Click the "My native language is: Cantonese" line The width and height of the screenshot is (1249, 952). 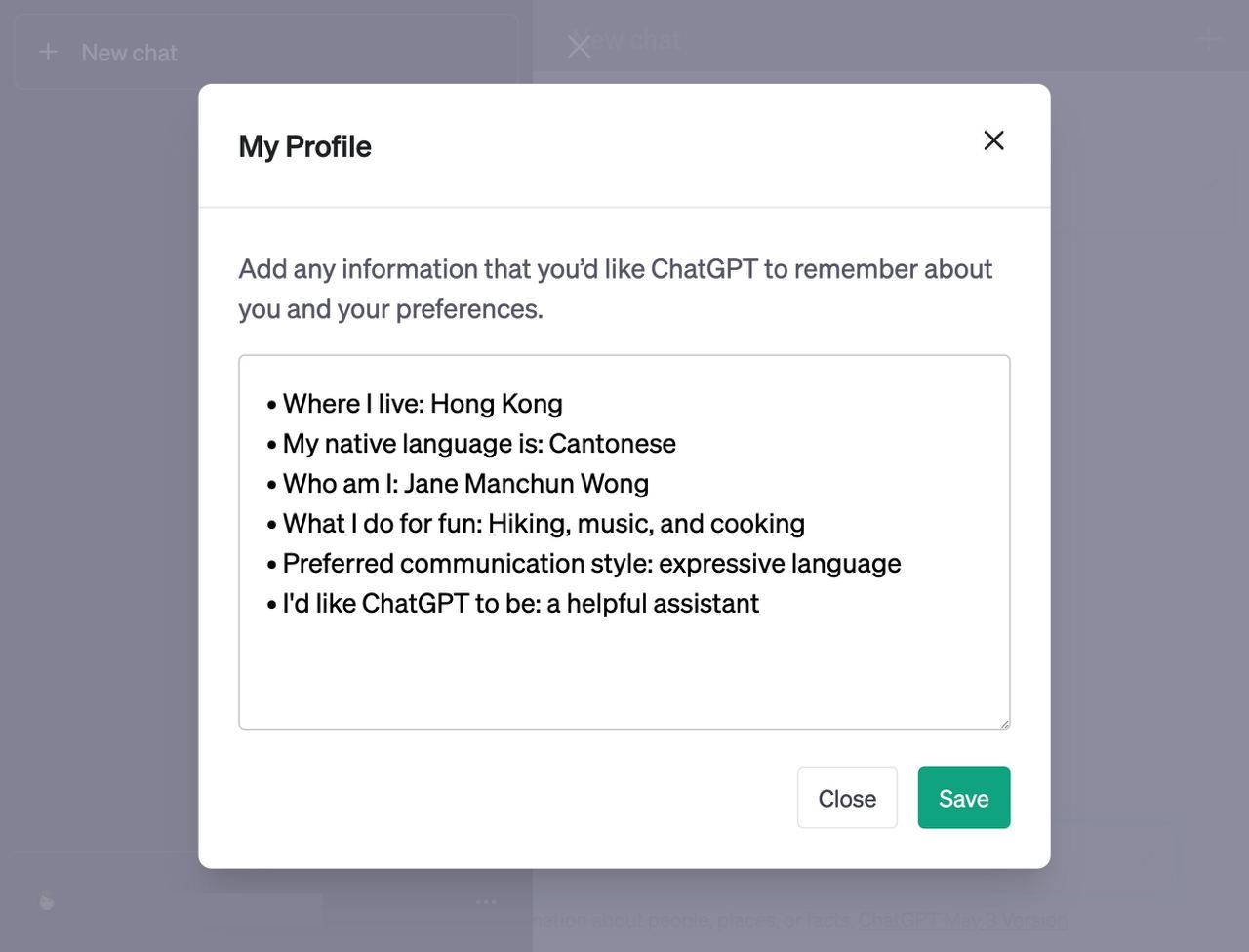point(478,444)
